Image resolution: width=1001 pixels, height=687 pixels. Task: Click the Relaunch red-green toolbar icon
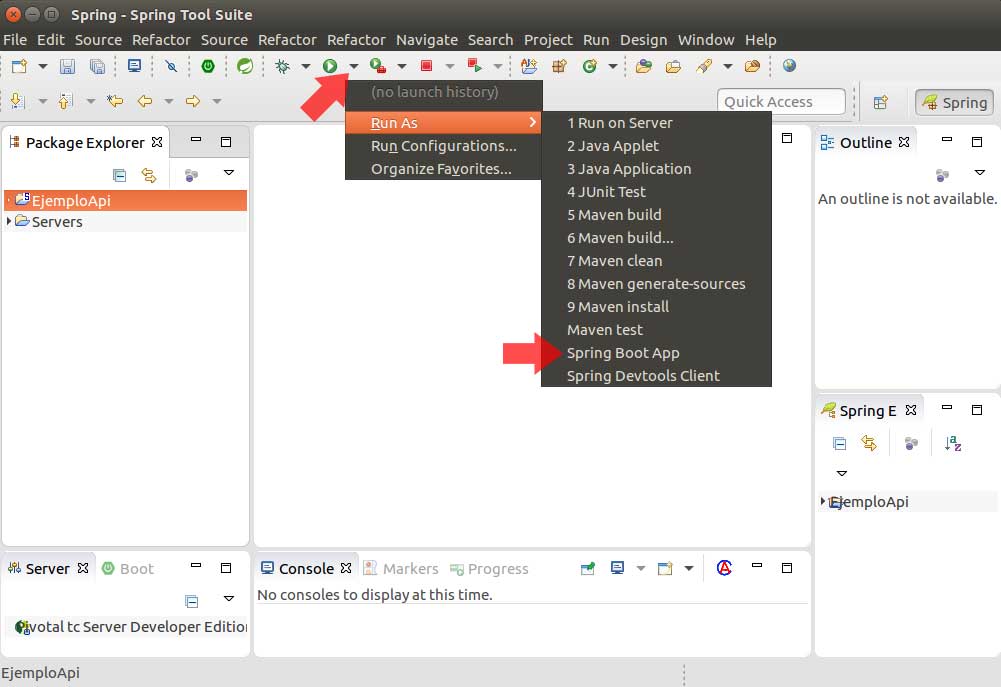(x=474, y=66)
